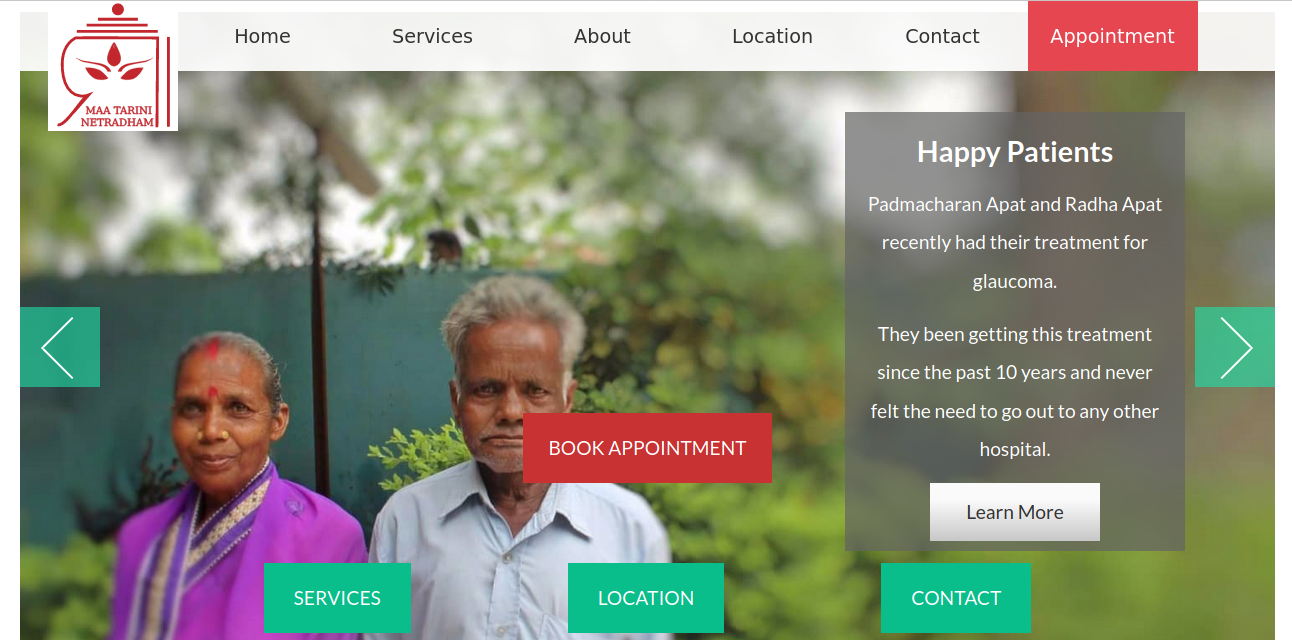Select the About navigation item
This screenshot has height=640, width=1292.
[602, 36]
